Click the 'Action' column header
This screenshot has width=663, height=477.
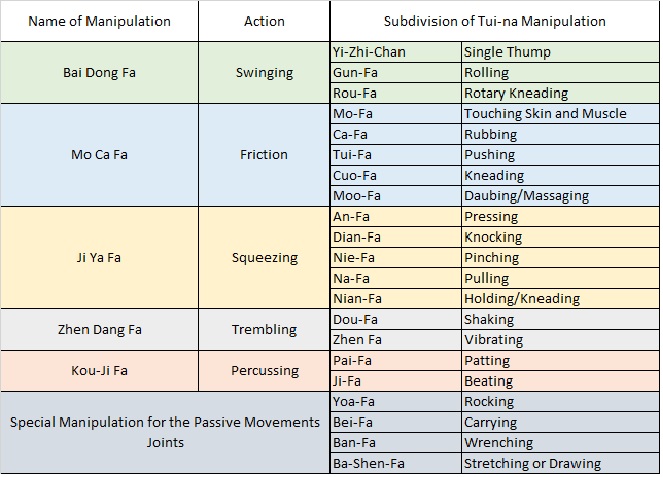[264, 21]
